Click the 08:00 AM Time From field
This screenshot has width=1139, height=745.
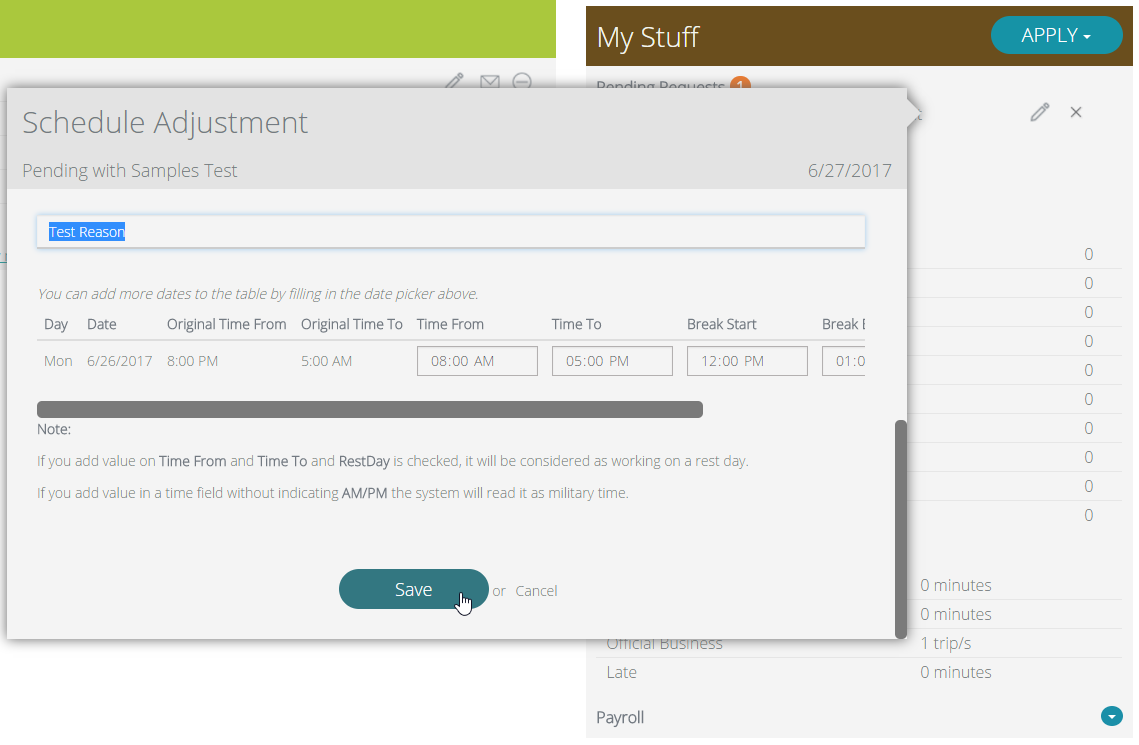click(477, 361)
